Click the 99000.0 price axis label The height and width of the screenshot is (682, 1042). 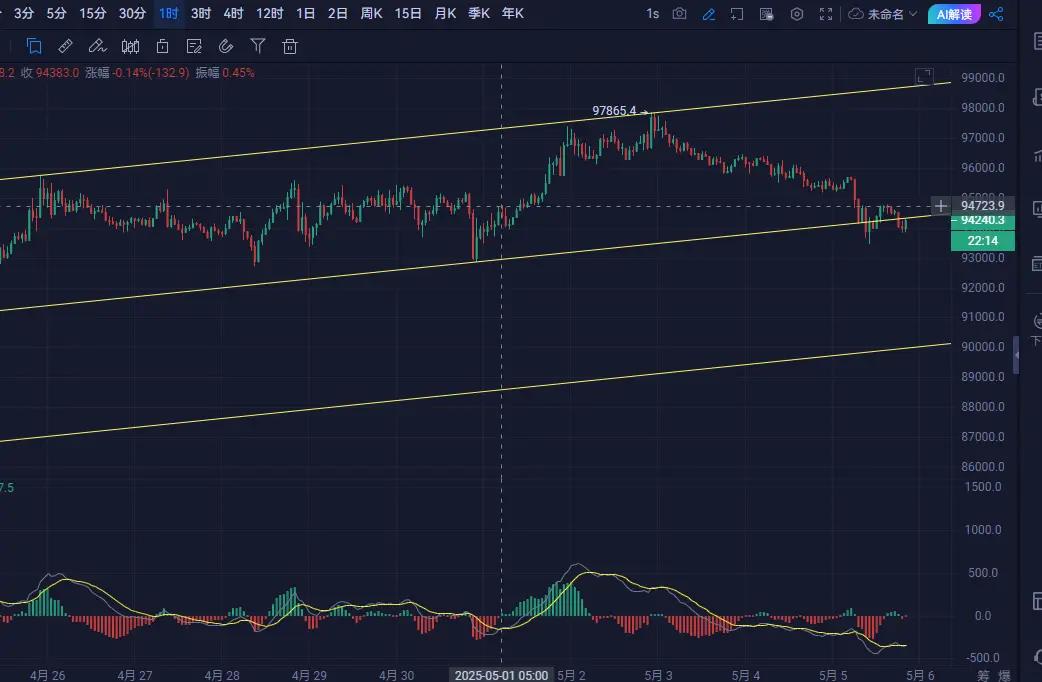click(x=983, y=78)
